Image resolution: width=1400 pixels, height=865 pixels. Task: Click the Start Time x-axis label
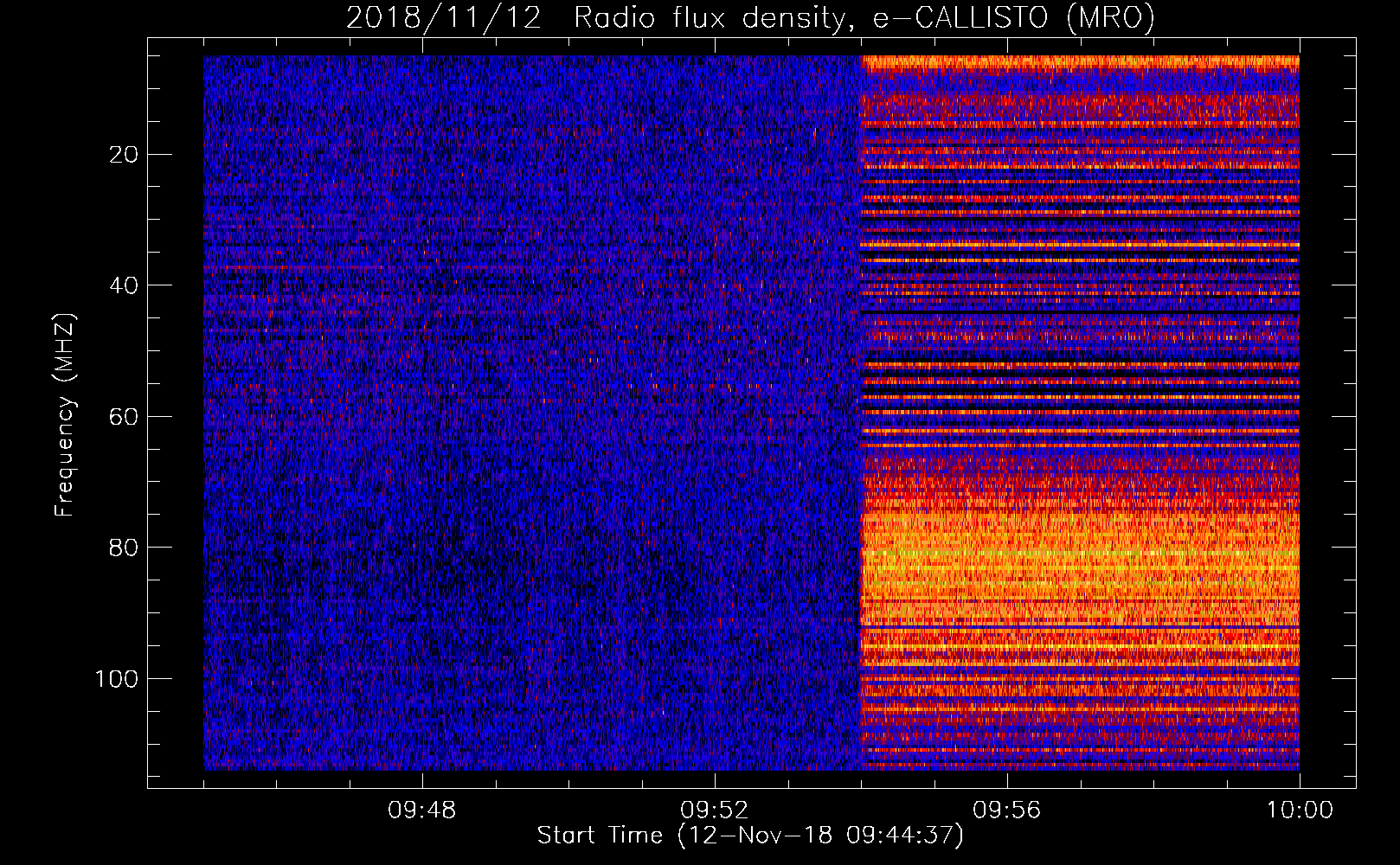tap(750, 836)
